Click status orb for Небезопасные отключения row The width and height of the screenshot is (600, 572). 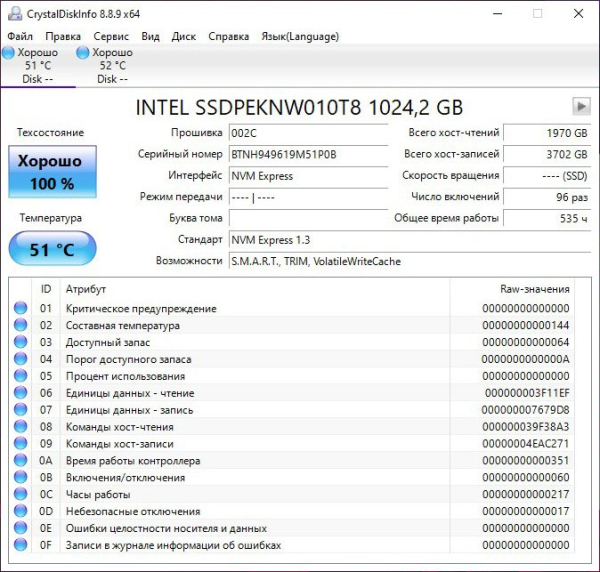pyautogui.click(x=21, y=511)
